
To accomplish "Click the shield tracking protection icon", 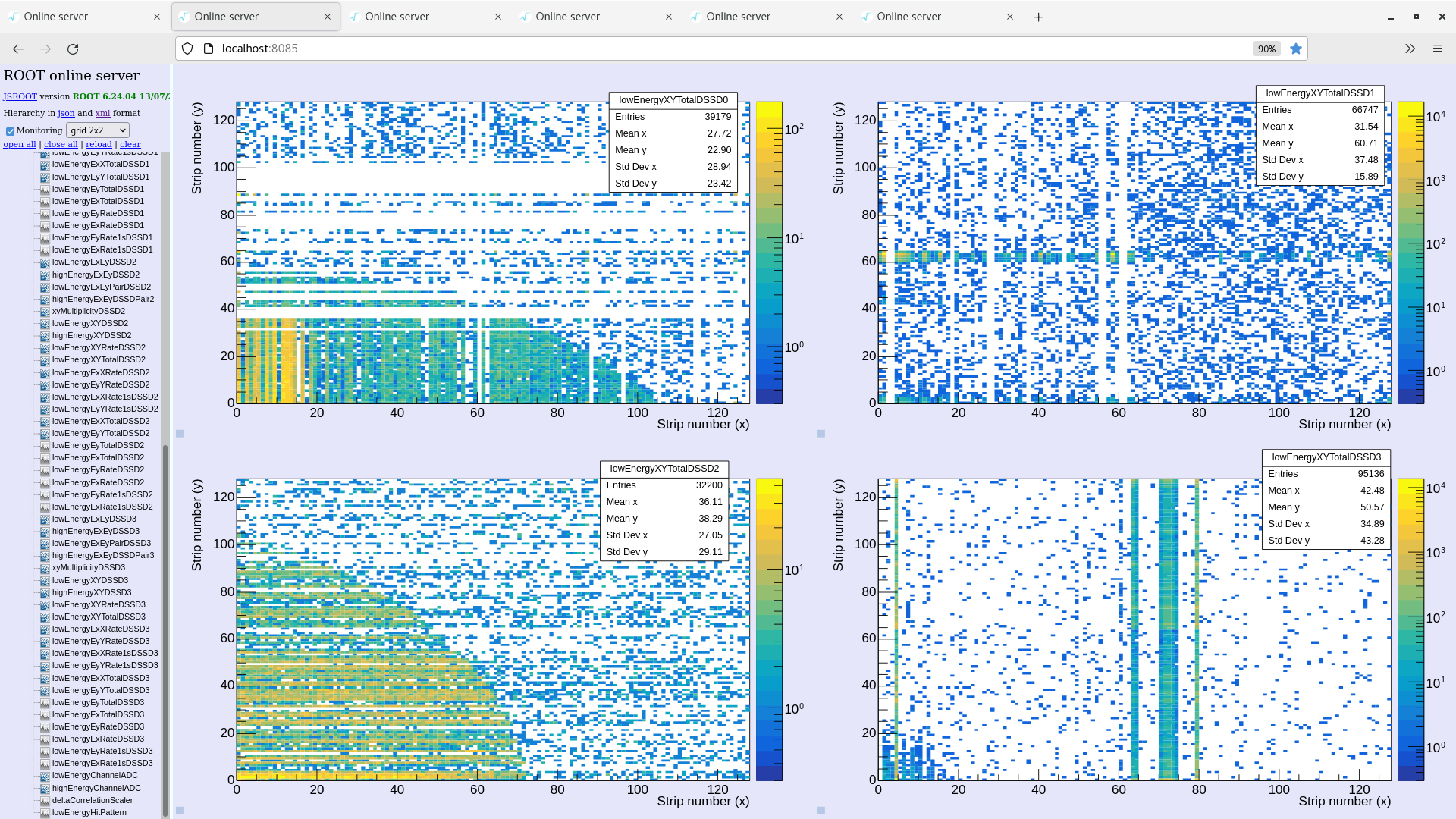I will 187,49.
